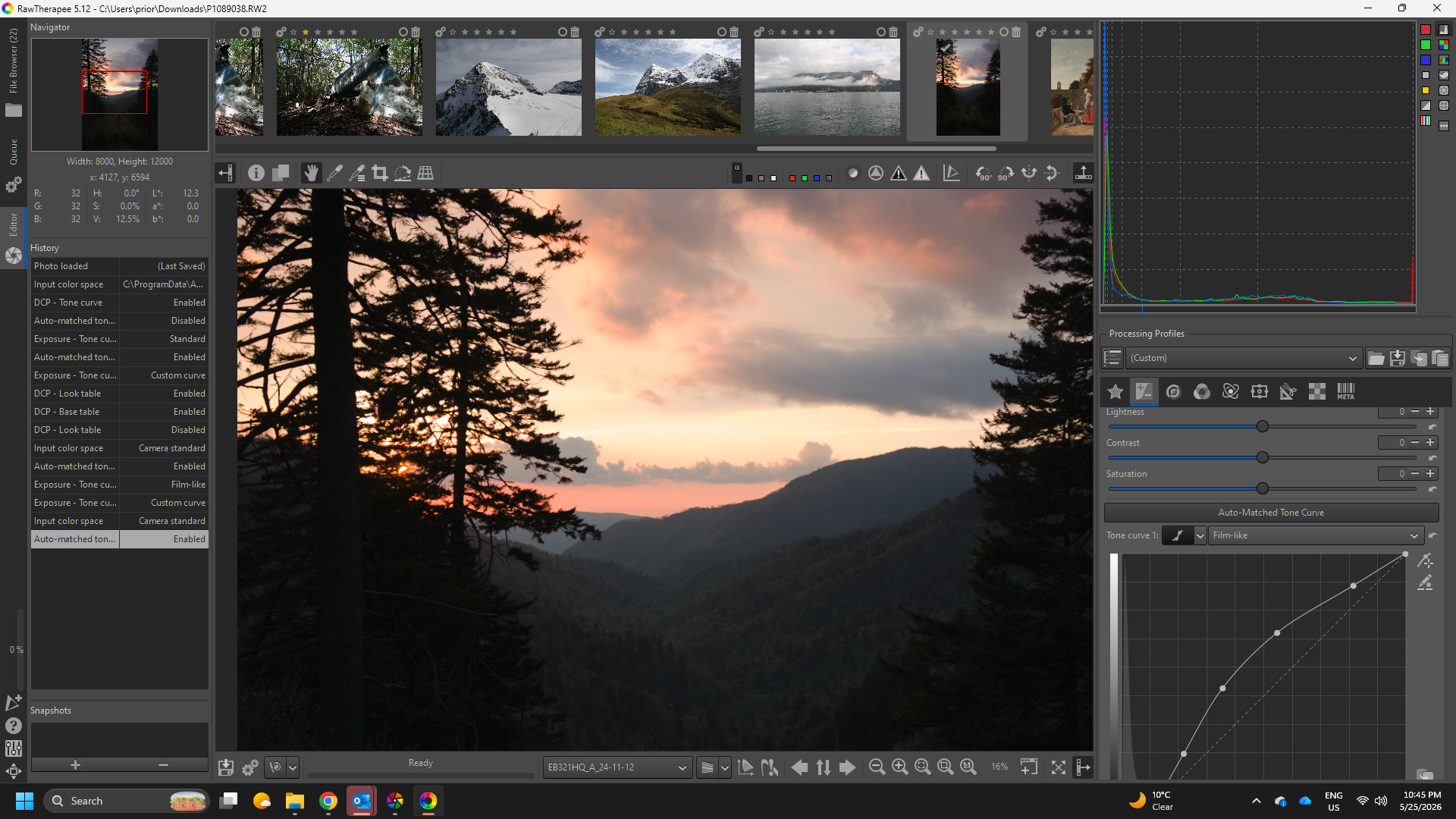Adjust the Lightness slider handle
Image resolution: width=1456 pixels, height=819 pixels.
[x=1263, y=427]
